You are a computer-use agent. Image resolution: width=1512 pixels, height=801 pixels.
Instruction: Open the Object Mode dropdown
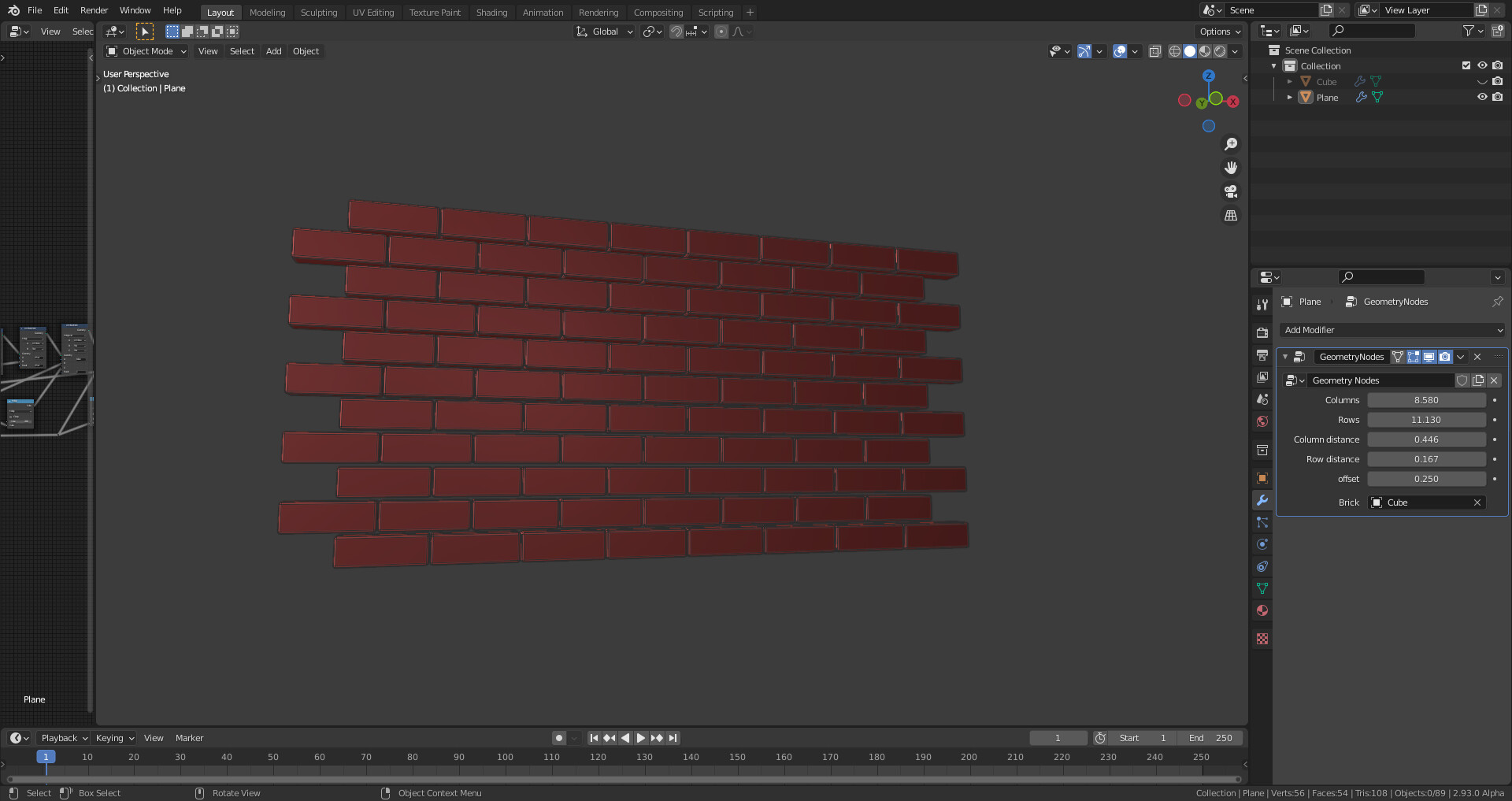(x=146, y=51)
